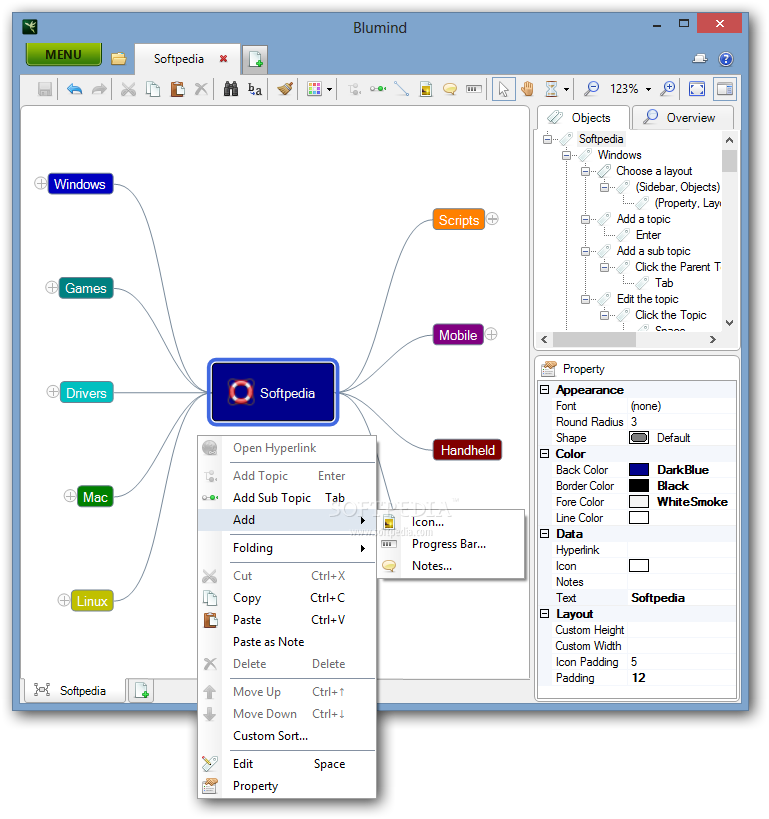This screenshot has width=769, height=819.
Task: Select Custom Sort... from context menu
Action: click(x=287, y=736)
